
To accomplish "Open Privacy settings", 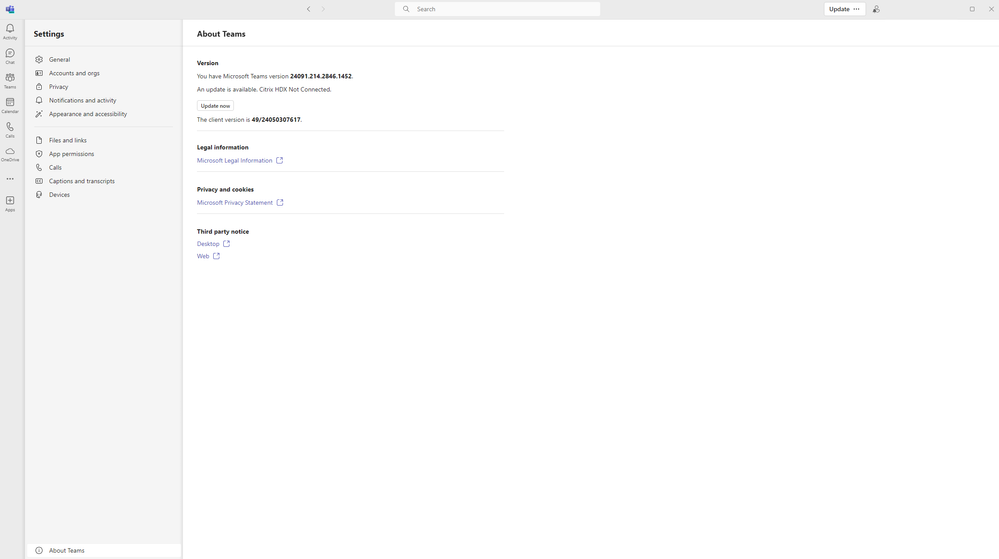I will [103, 87].
